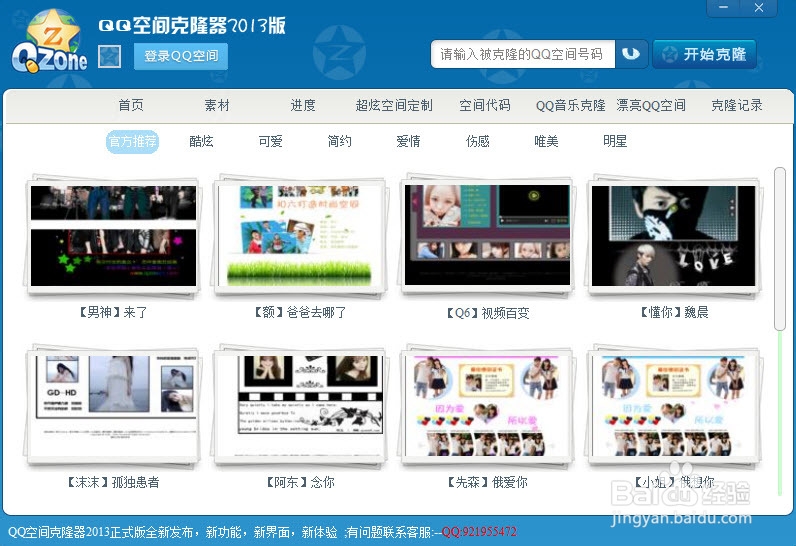
Task: Click the user avatar placeholder icon
Action: (x=110, y=56)
